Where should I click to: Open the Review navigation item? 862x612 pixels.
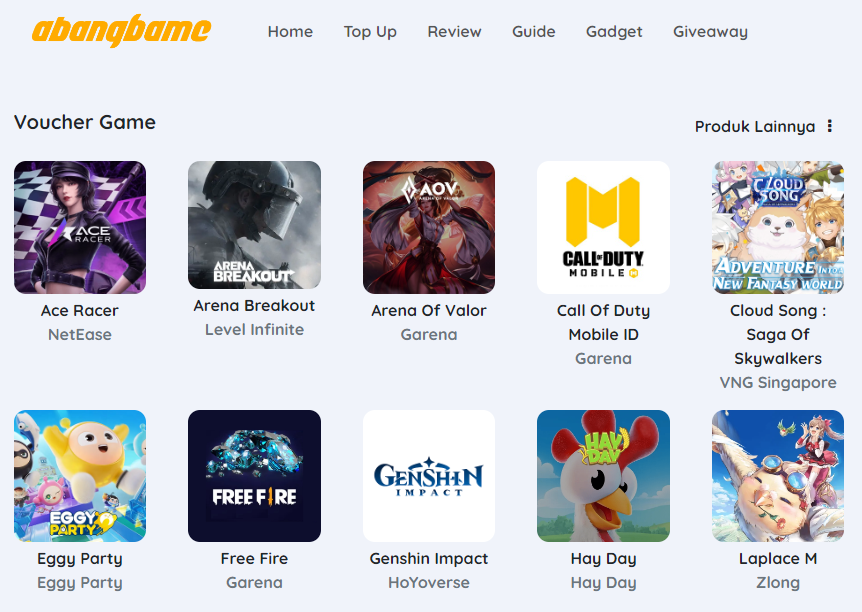(x=454, y=32)
